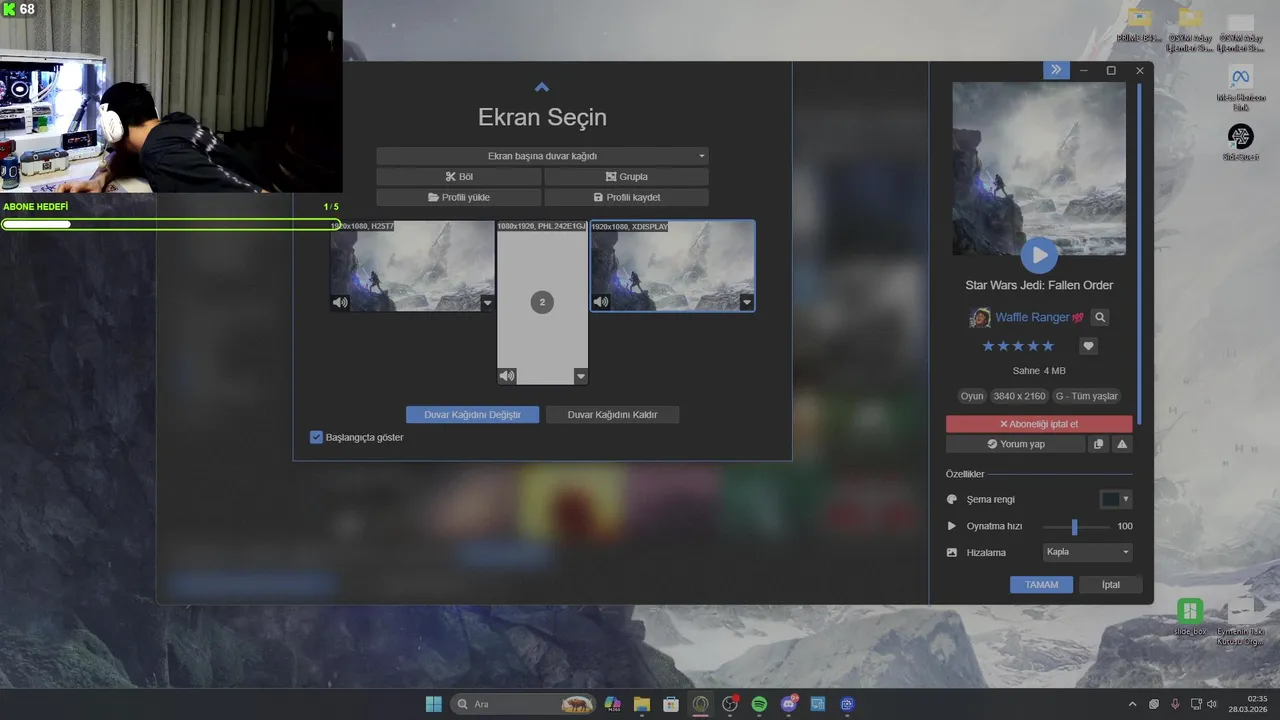Rate the wallpaper five stars
This screenshot has width=1280, height=720.
pos(1048,346)
